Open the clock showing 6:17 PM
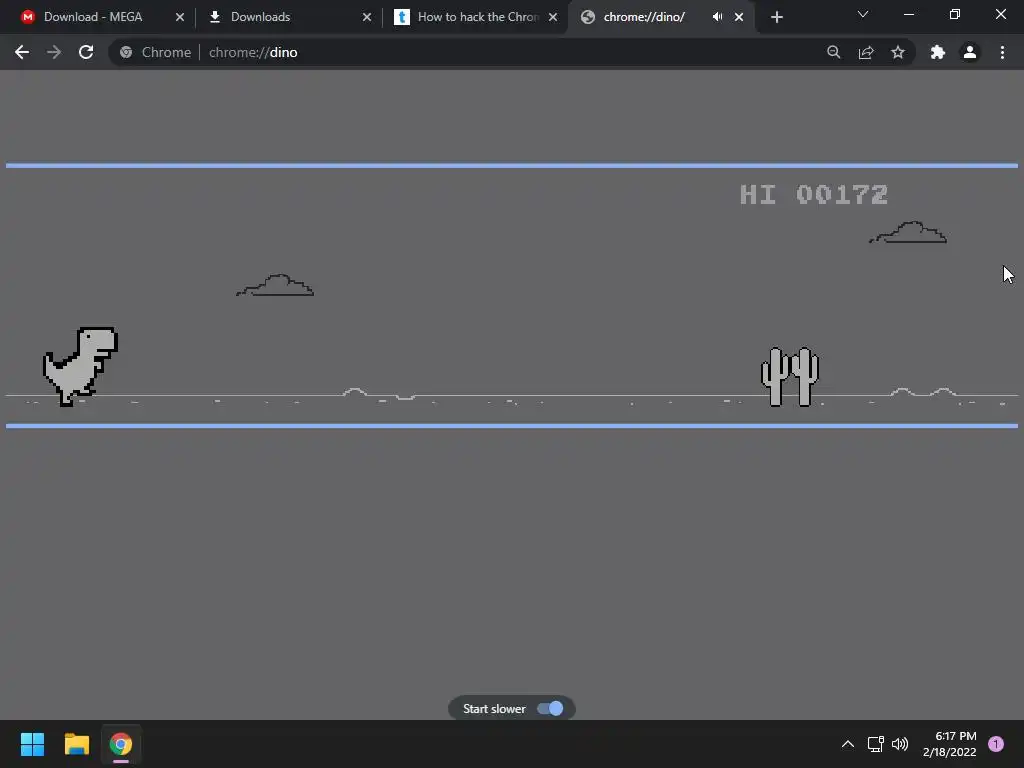This screenshot has width=1024, height=768. coord(950,744)
